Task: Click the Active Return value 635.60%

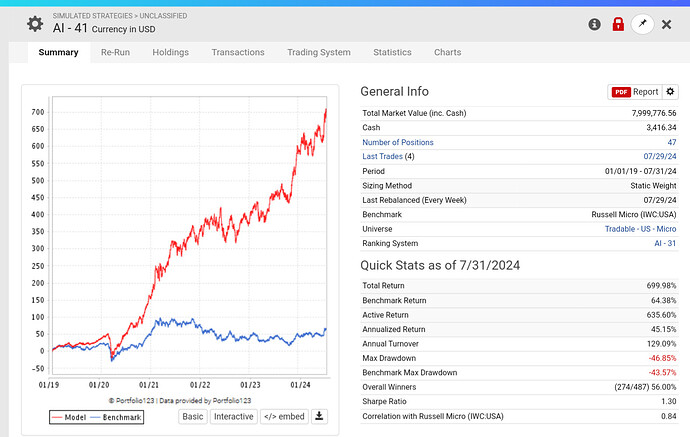Action: (661, 315)
